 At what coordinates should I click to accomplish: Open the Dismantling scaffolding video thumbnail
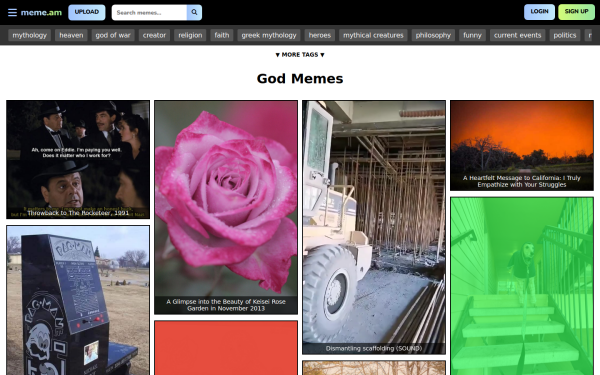tap(374, 227)
